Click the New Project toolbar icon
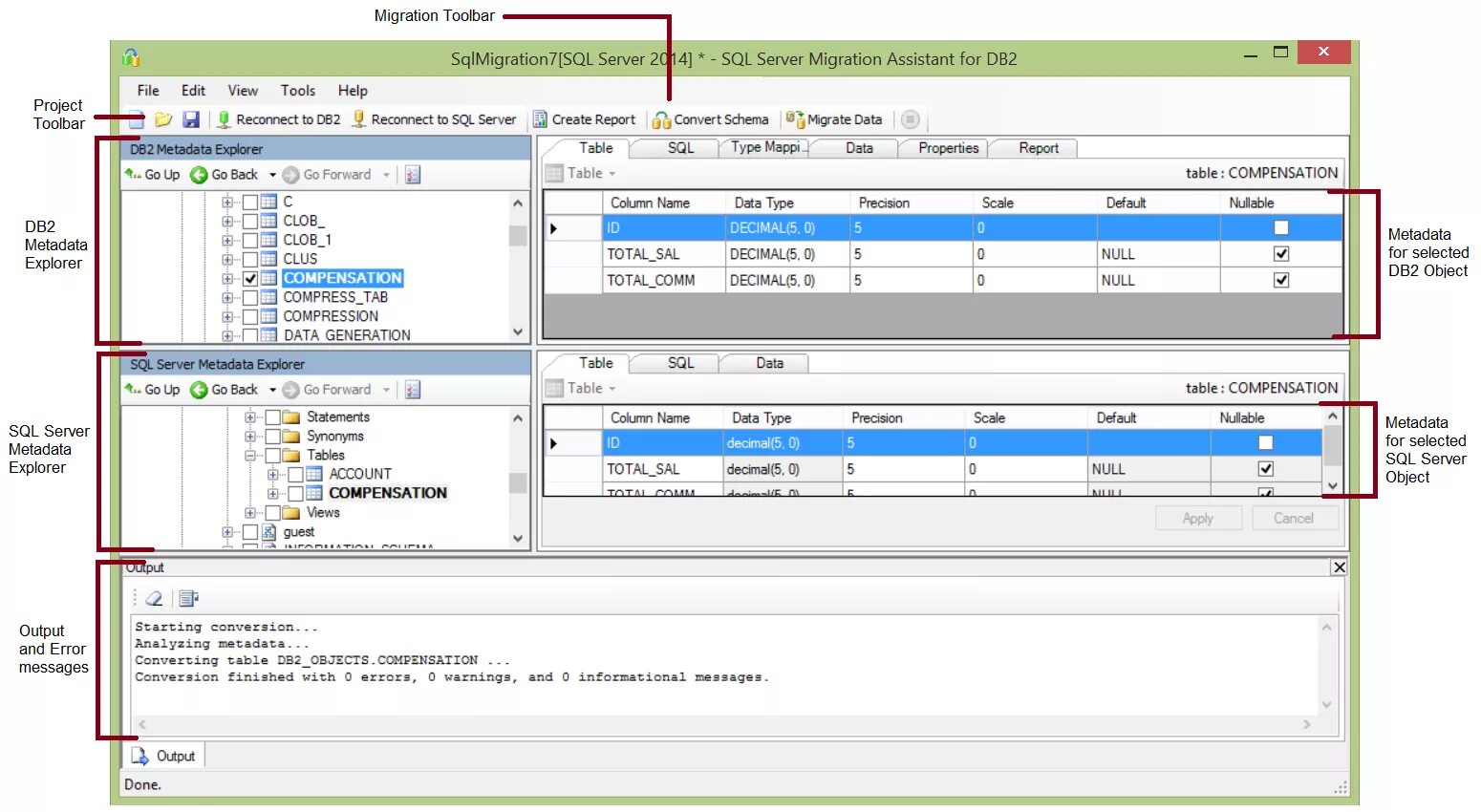This screenshot has width=1481, height=812. [x=137, y=119]
